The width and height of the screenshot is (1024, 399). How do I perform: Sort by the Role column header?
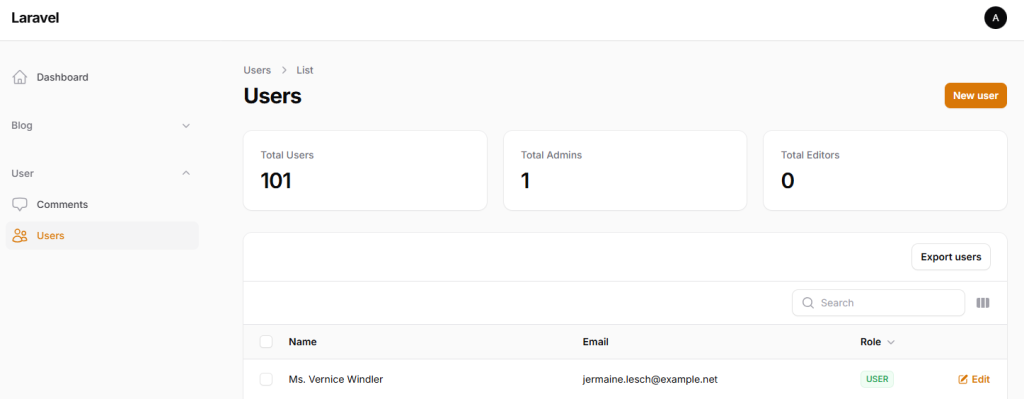coord(877,342)
